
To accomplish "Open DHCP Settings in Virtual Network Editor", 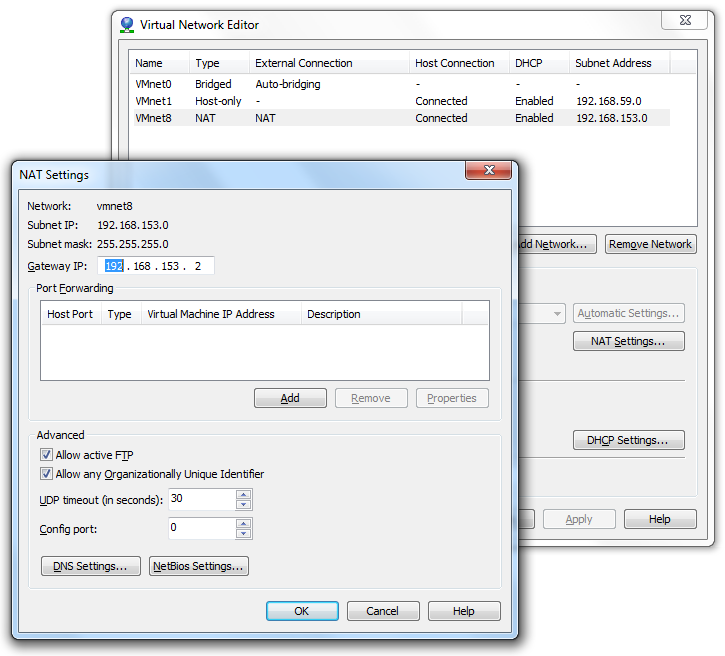I will 629,440.
